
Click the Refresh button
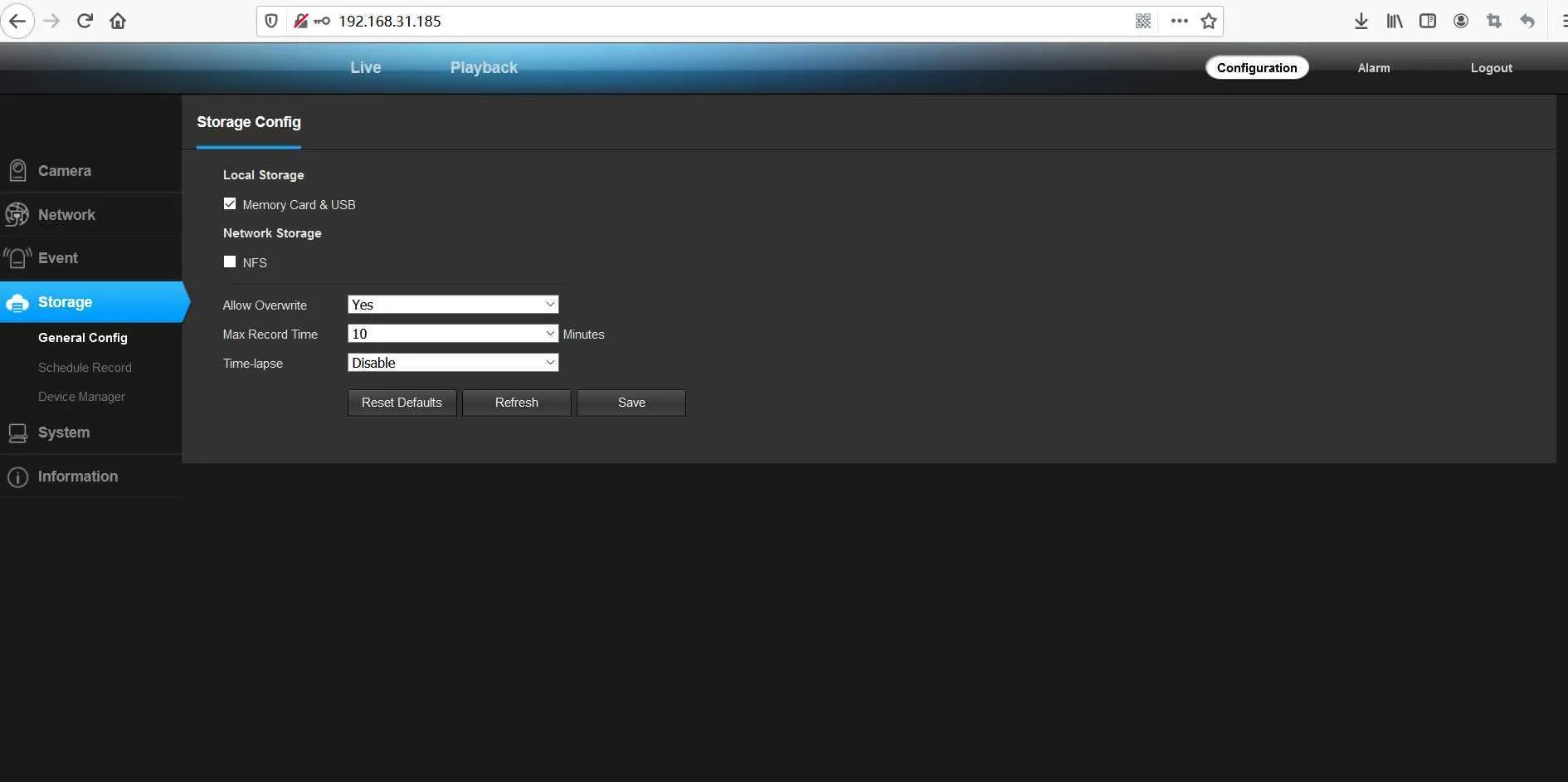click(517, 403)
